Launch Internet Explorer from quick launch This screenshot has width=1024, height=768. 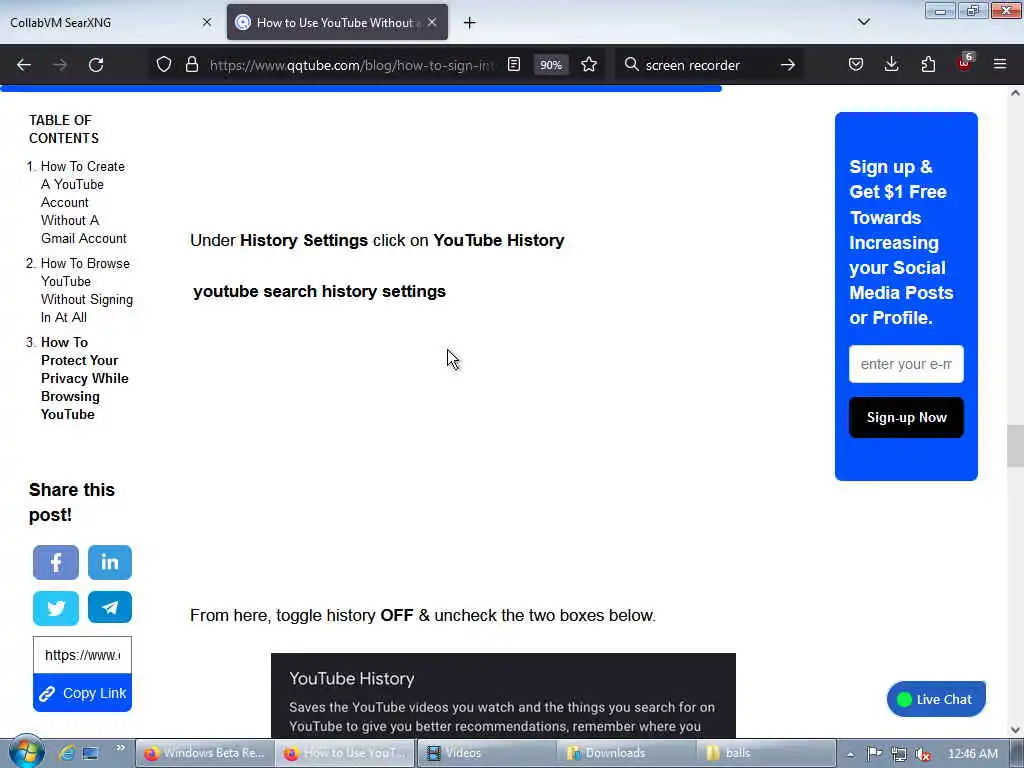(x=66, y=753)
